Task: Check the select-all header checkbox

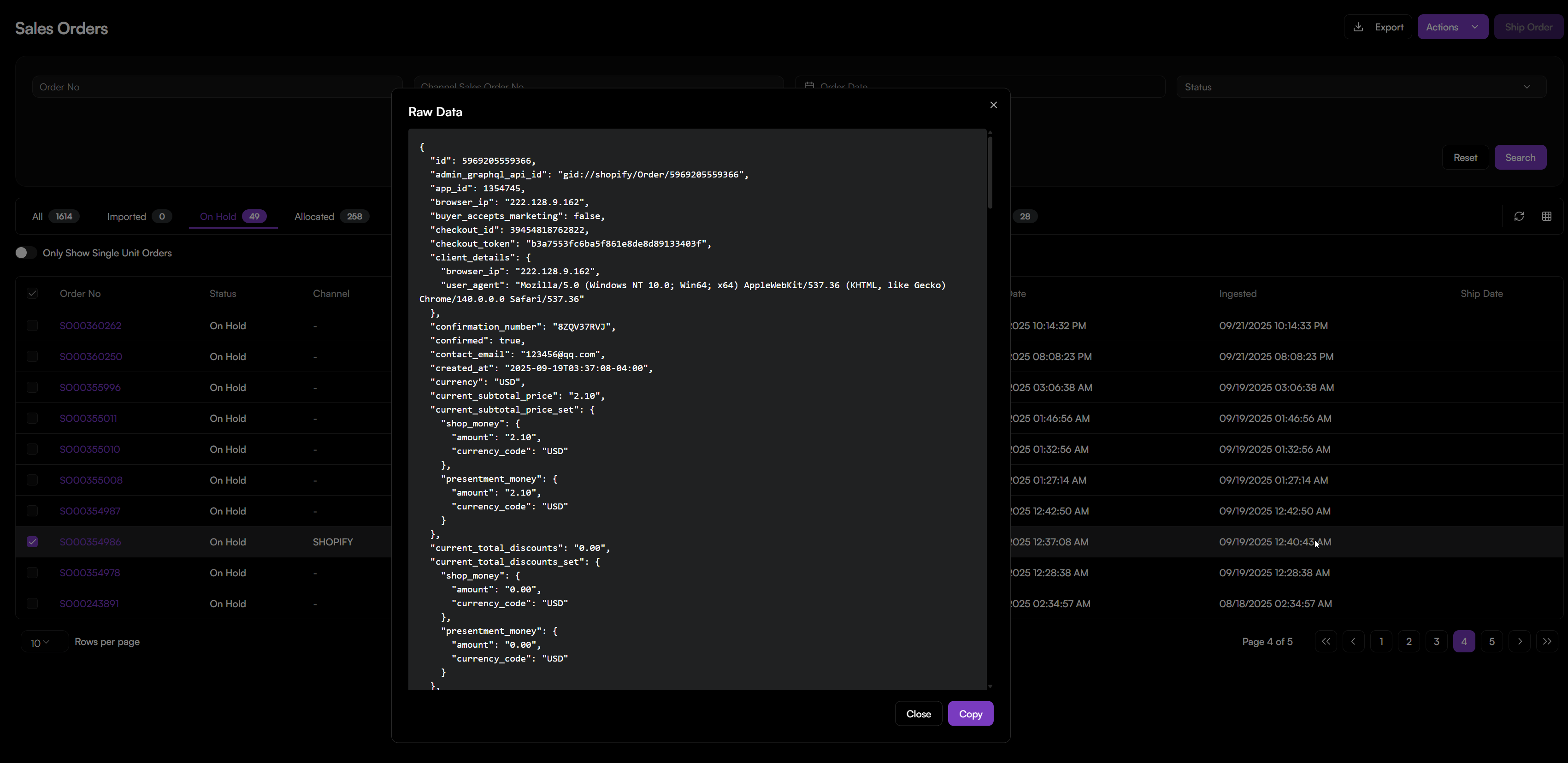Action: [x=32, y=294]
